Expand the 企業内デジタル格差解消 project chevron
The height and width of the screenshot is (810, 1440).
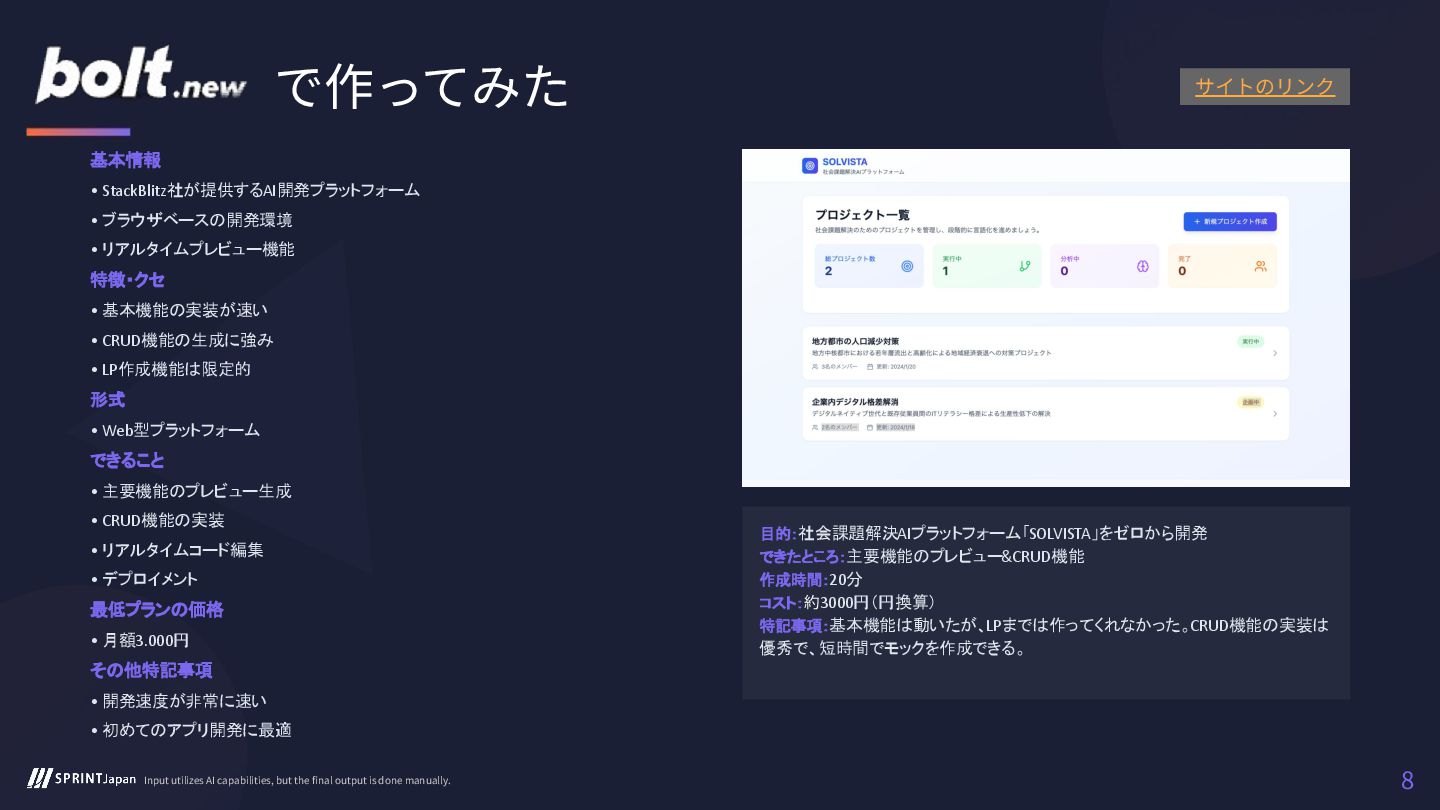point(1275,413)
